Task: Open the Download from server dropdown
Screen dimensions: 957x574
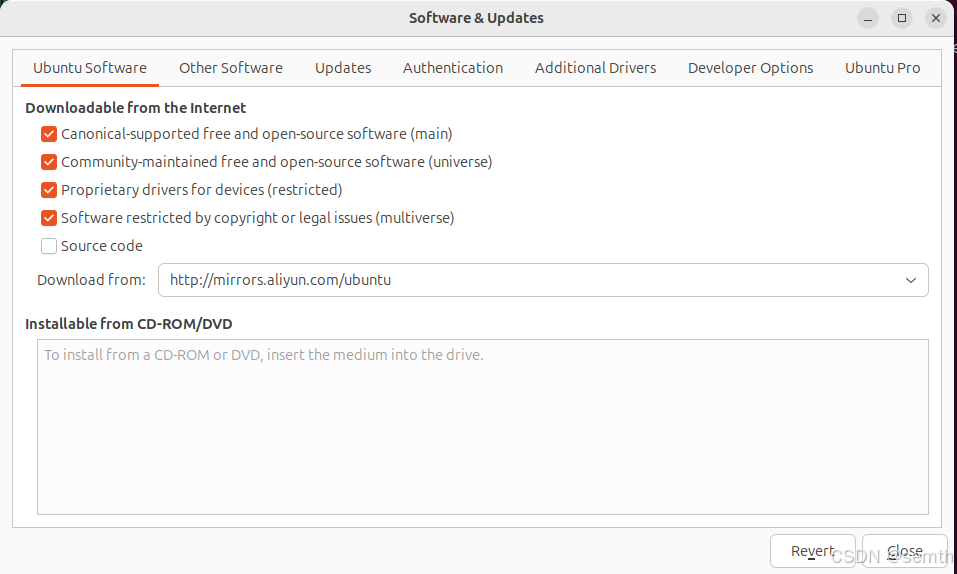Action: click(x=543, y=280)
